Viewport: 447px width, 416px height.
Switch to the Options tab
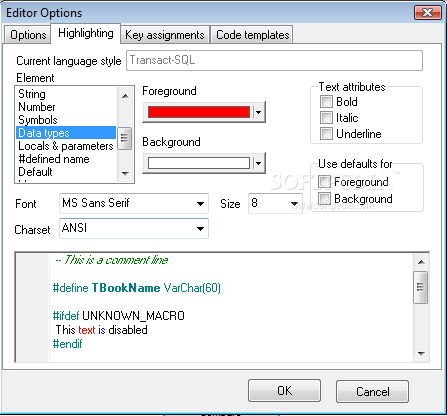pos(28,35)
